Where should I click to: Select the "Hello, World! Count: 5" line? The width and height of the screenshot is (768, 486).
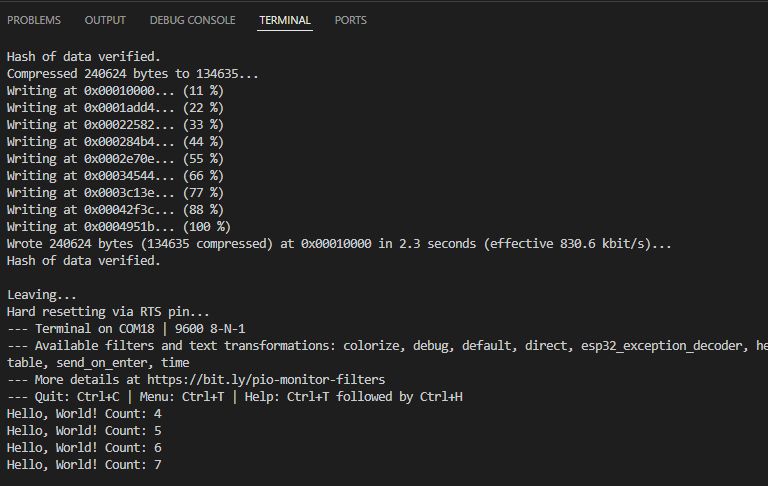click(84, 431)
